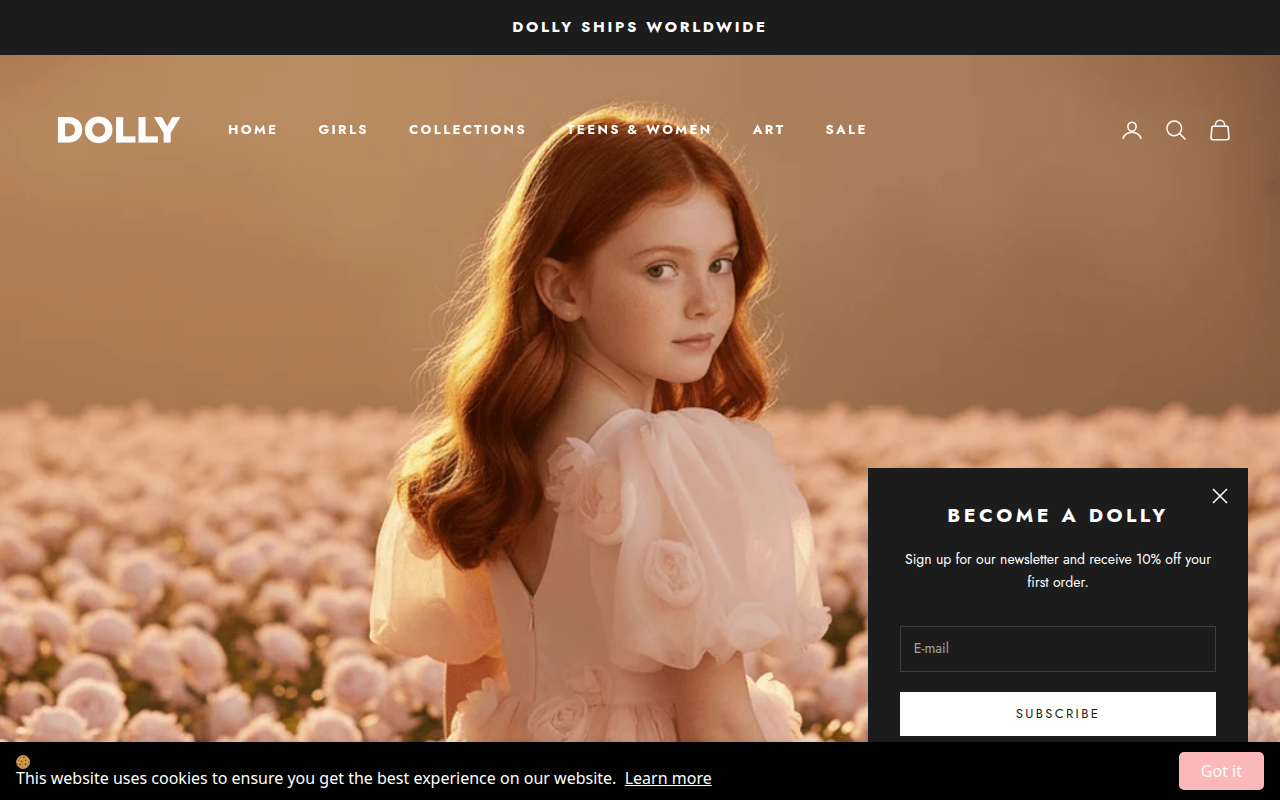Click the newsletter E-mail field

[x=1058, y=649]
